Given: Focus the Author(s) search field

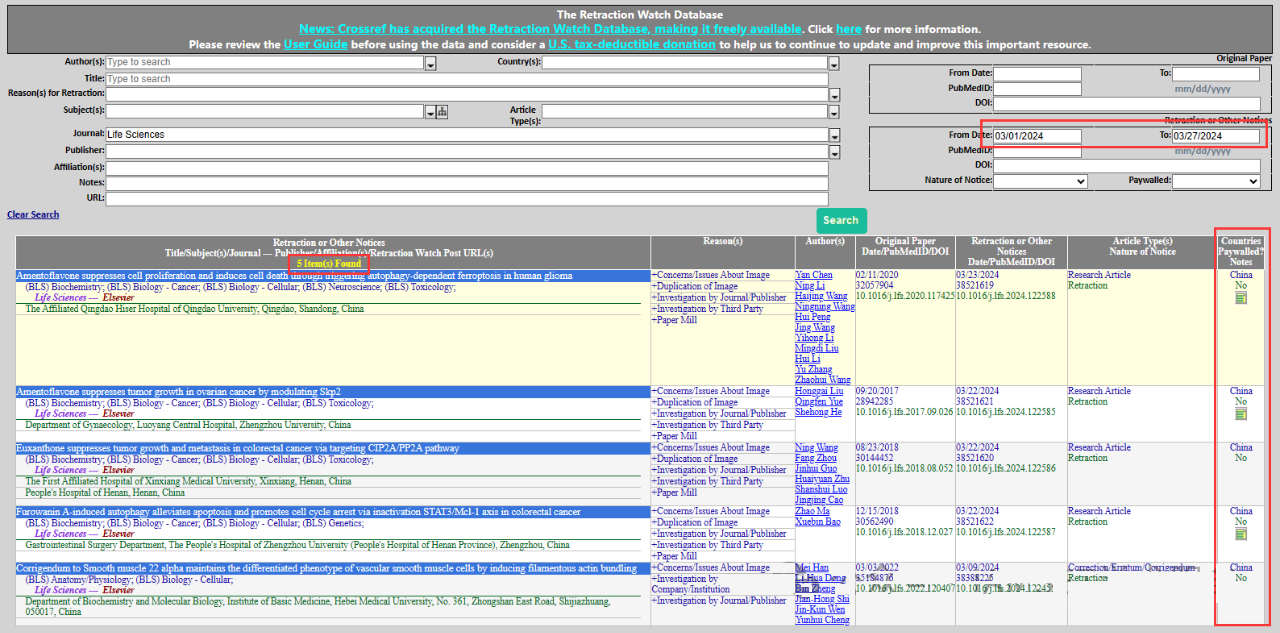Looking at the screenshot, I should [265, 63].
